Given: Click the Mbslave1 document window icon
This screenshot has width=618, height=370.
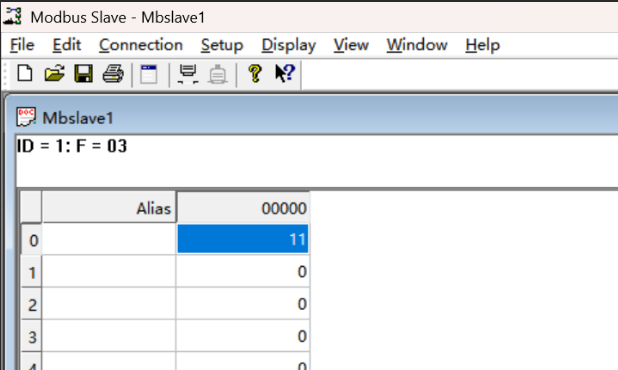Looking at the screenshot, I should coord(26,117).
